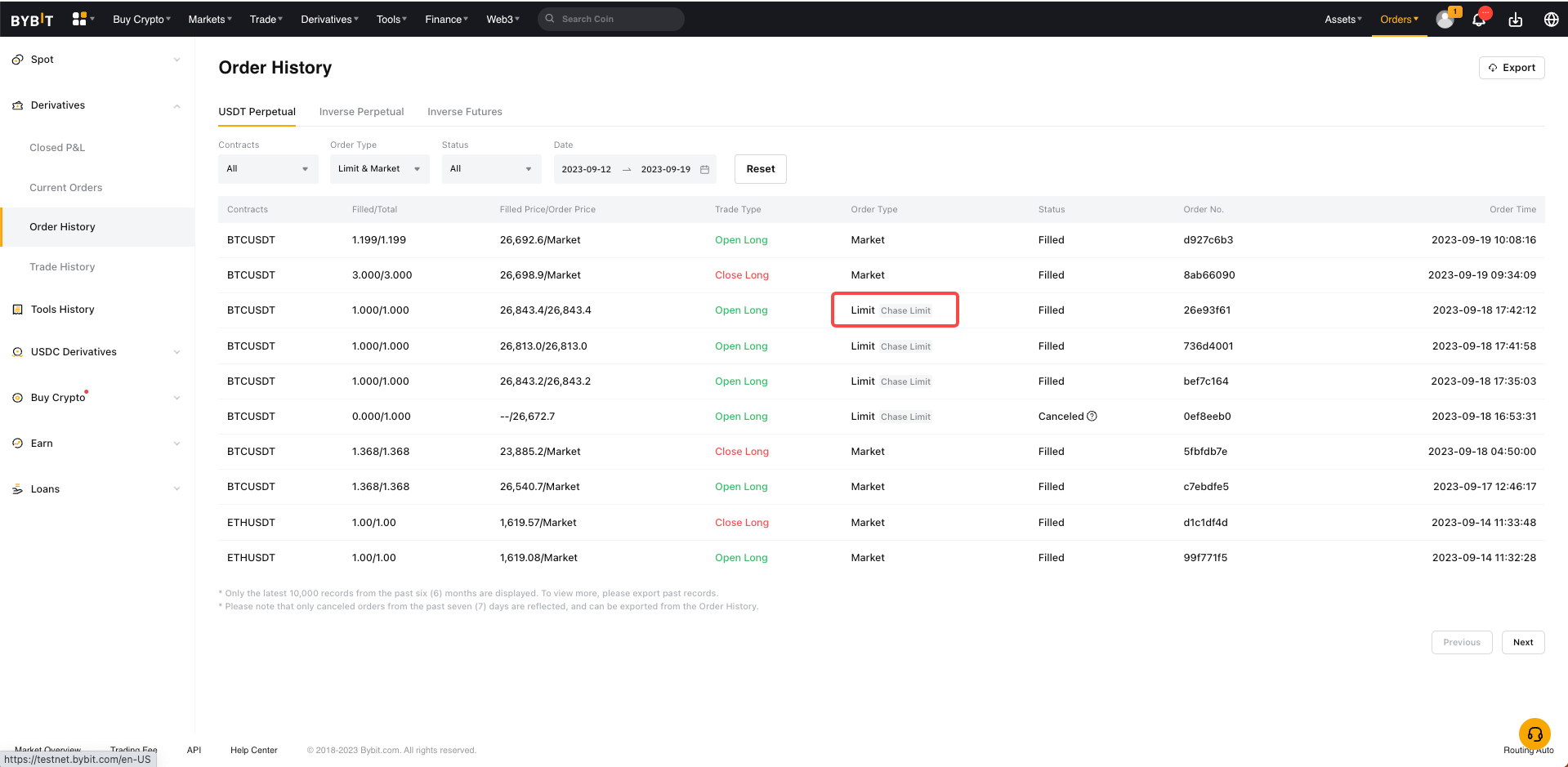Click the Export button
Image resolution: width=1568 pixels, height=767 pixels.
1511,68
